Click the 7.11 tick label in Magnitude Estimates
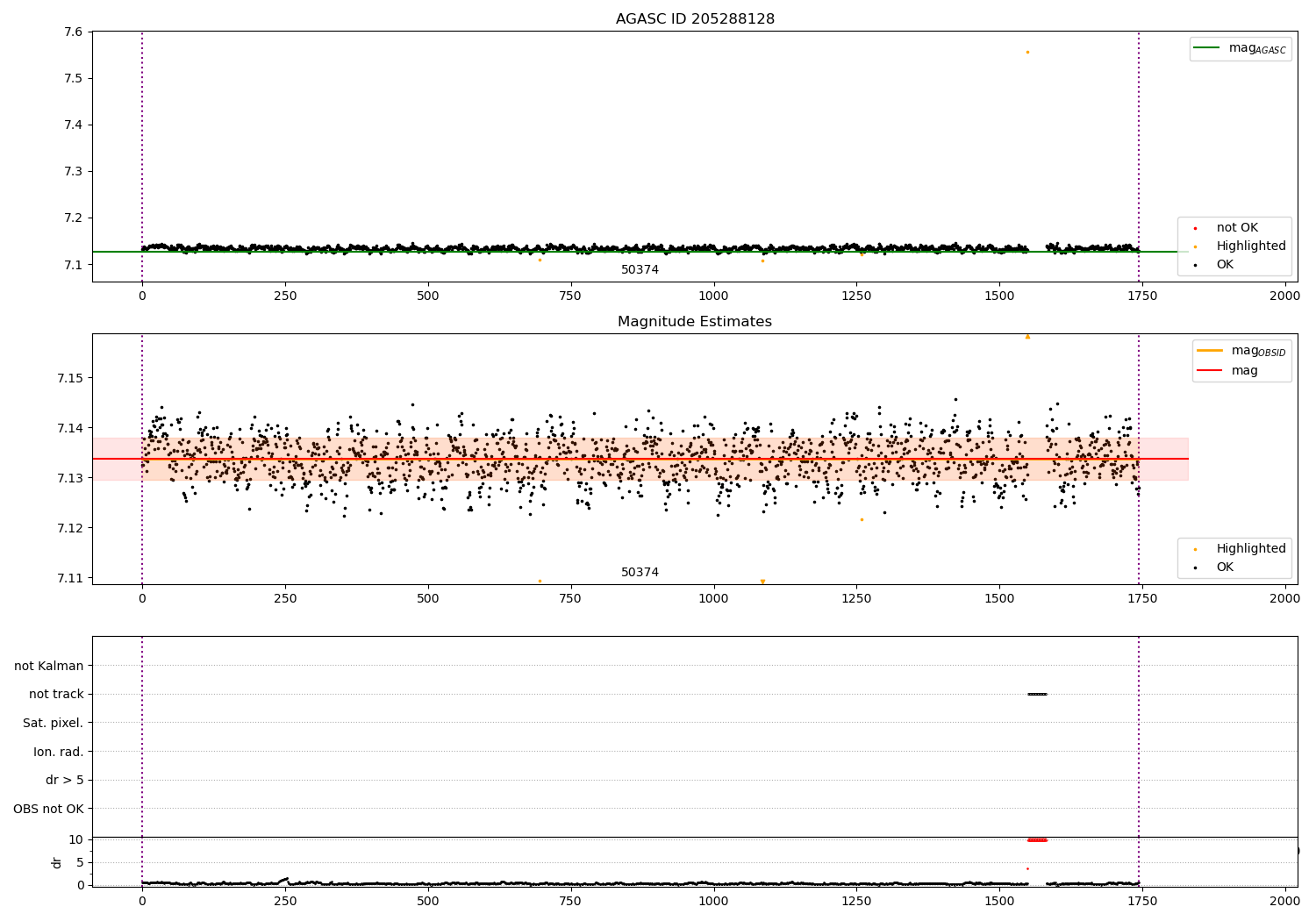Screen dimensions: 1316x921 tap(71, 578)
